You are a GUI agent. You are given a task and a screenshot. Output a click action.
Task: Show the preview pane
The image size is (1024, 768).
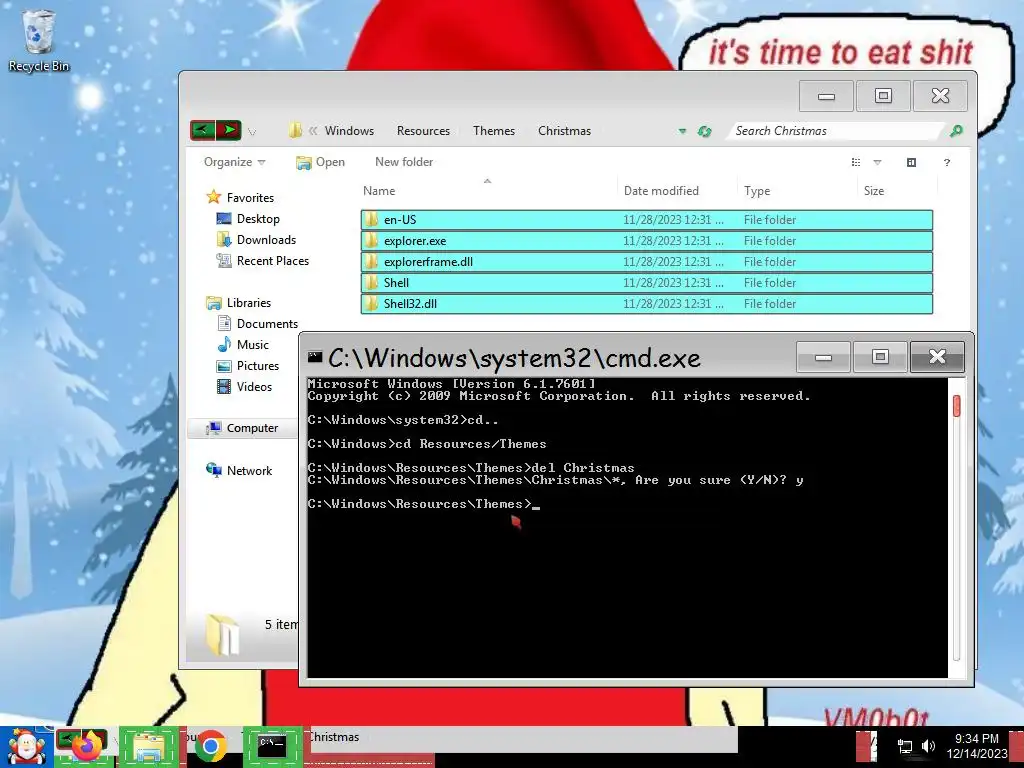[912, 162]
